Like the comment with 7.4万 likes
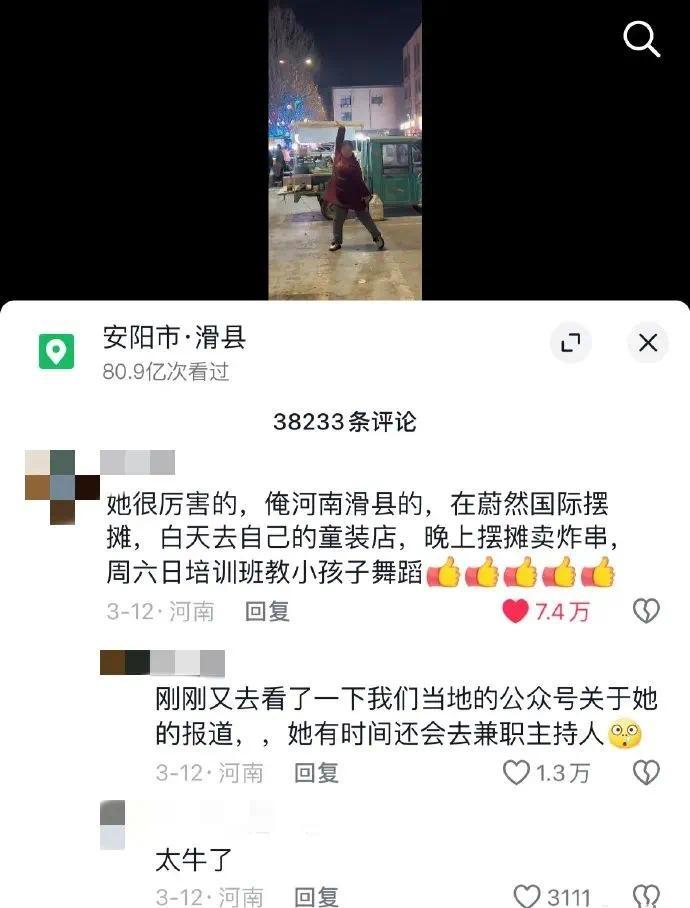The width and height of the screenshot is (690, 908). (515, 612)
